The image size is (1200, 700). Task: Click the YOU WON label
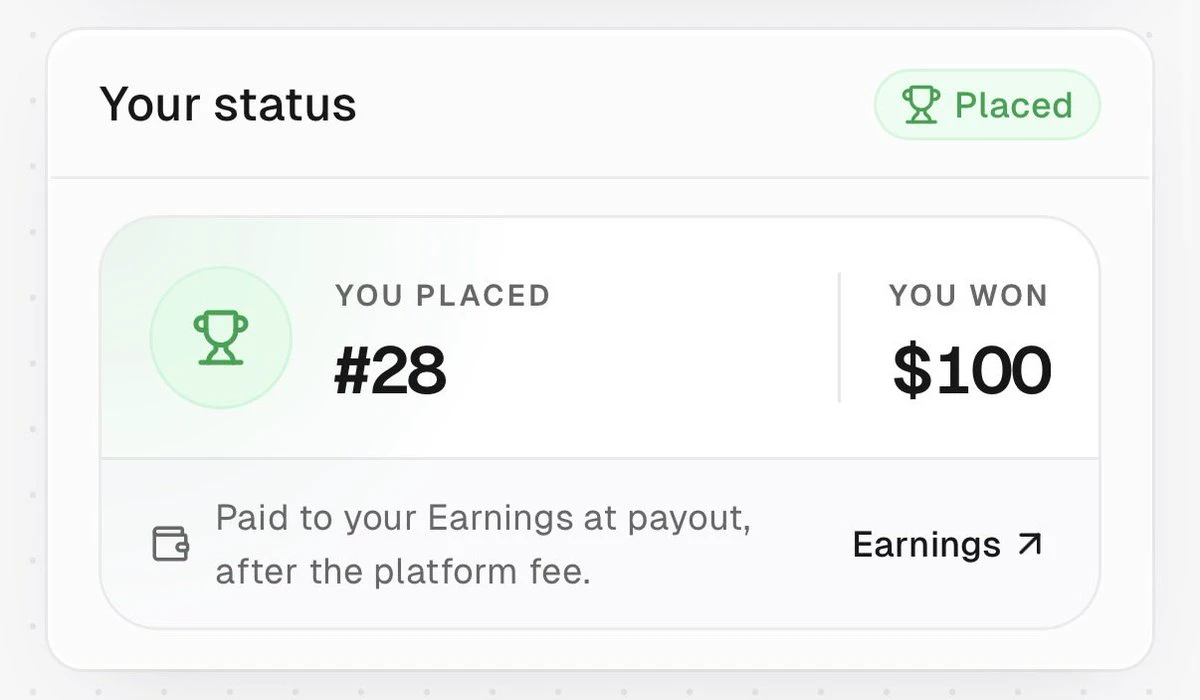click(x=968, y=296)
